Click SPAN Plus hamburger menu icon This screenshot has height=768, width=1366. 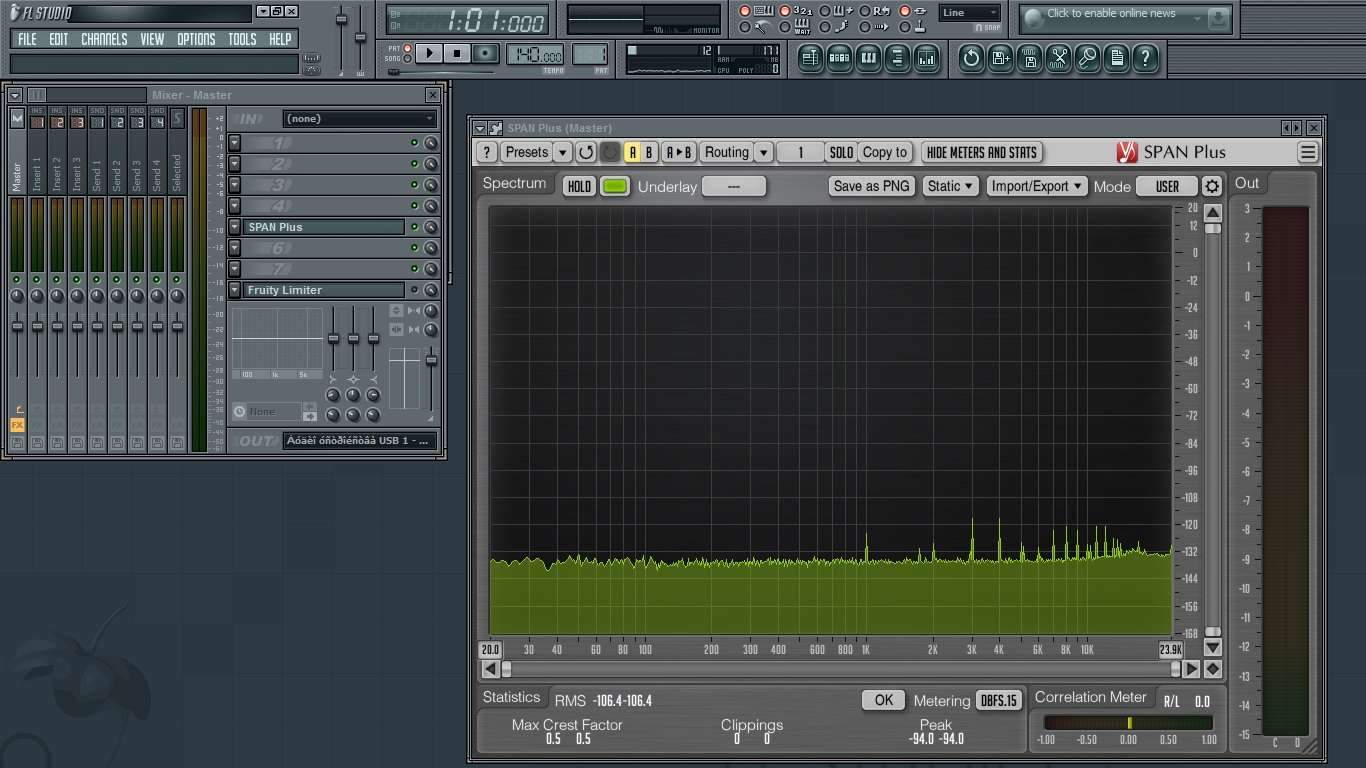tap(1307, 153)
